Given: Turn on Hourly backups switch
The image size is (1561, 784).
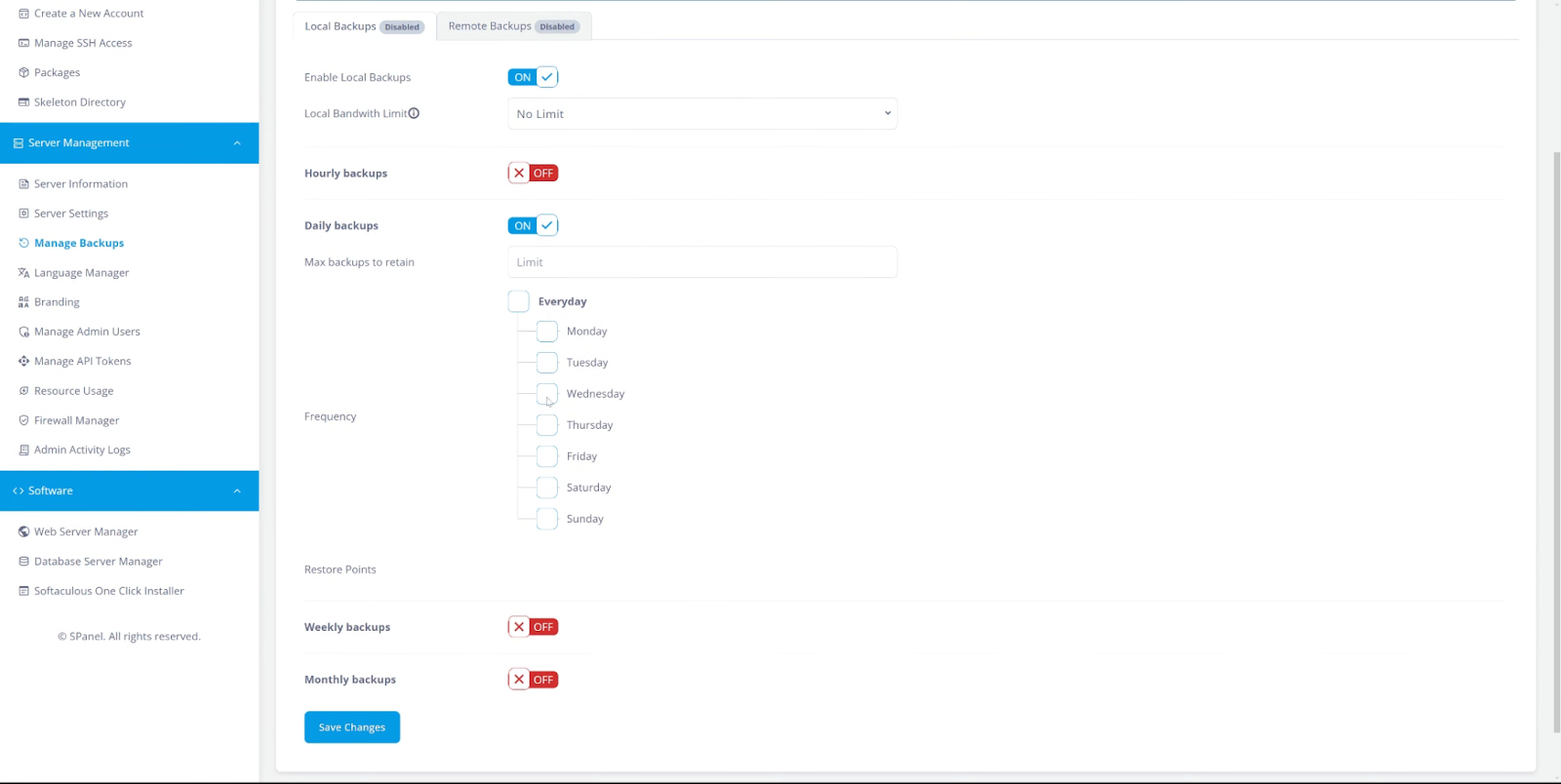Looking at the screenshot, I should tap(533, 173).
